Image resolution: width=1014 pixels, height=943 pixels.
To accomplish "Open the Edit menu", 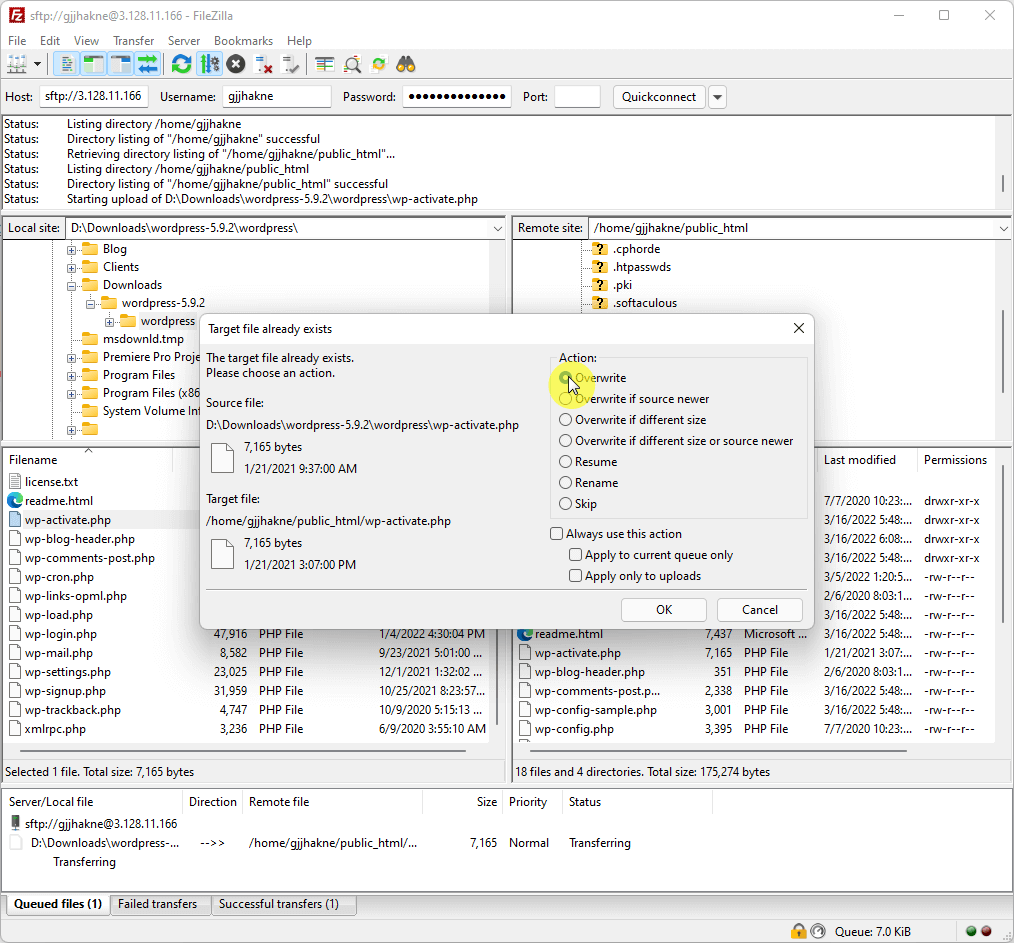I will tap(50, 41).
